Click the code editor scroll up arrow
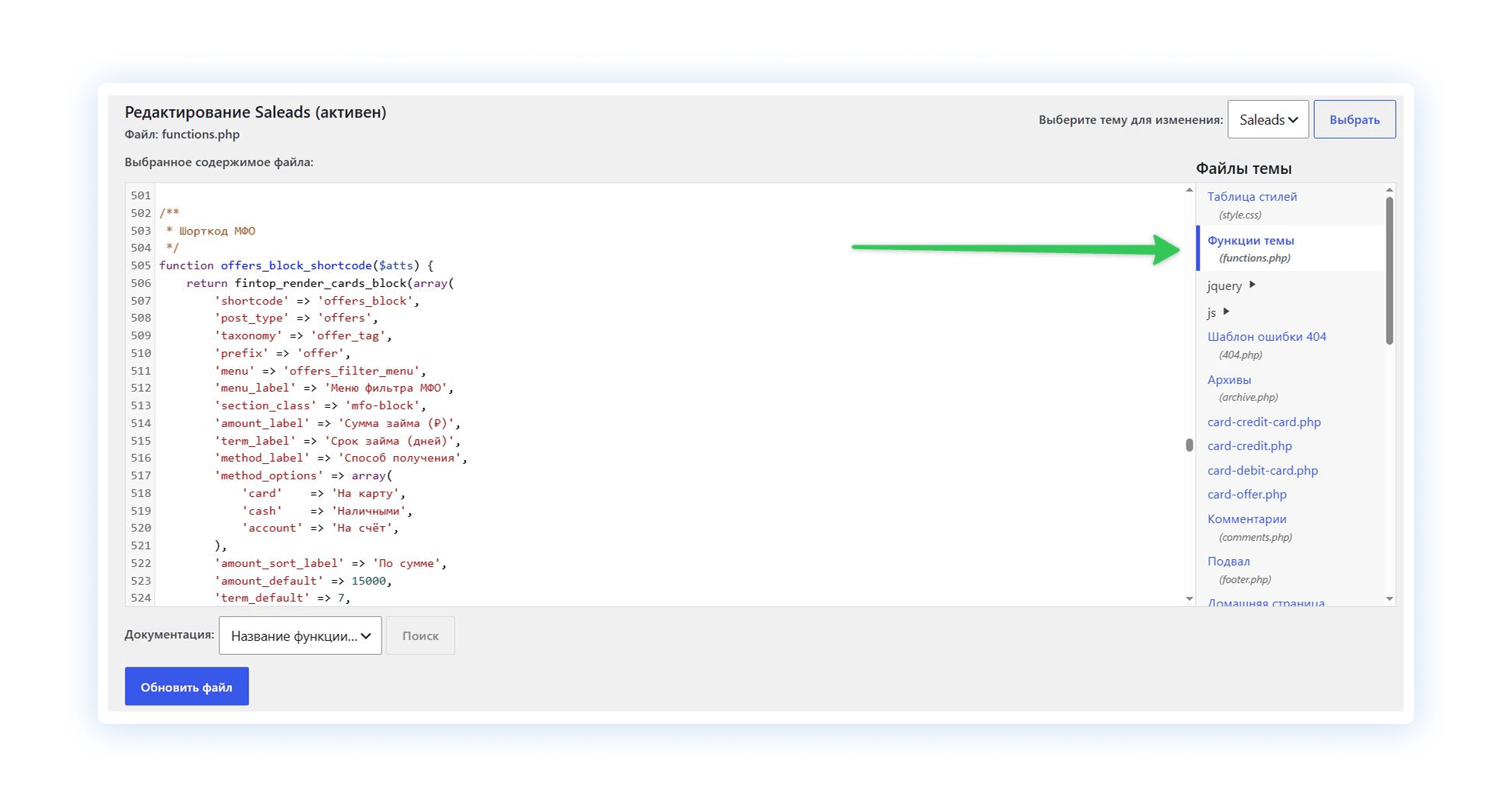Viewport: 1512px width, 807px height. pyautogui.click(x=1189, y=190)
